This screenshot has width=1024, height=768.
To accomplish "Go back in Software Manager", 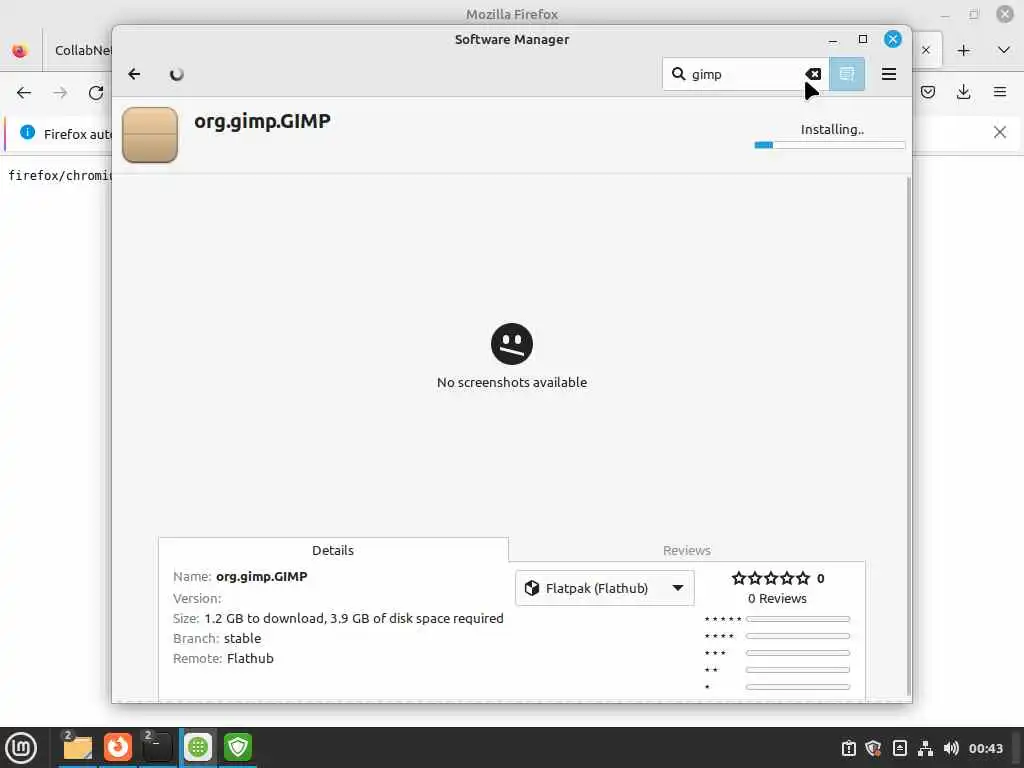I will 134,74.
